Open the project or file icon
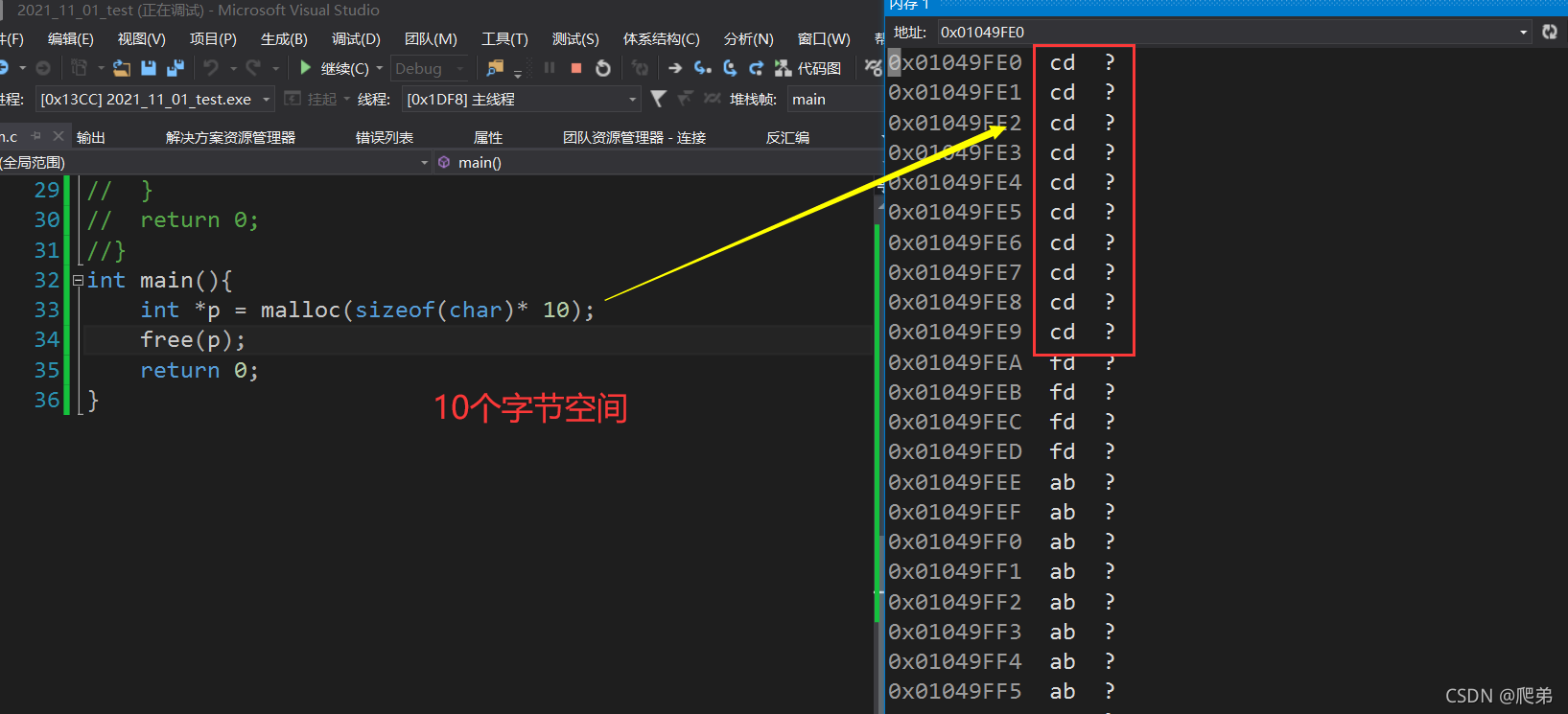The width and height of the screenshot is (1568, 714). click(122, 68)
